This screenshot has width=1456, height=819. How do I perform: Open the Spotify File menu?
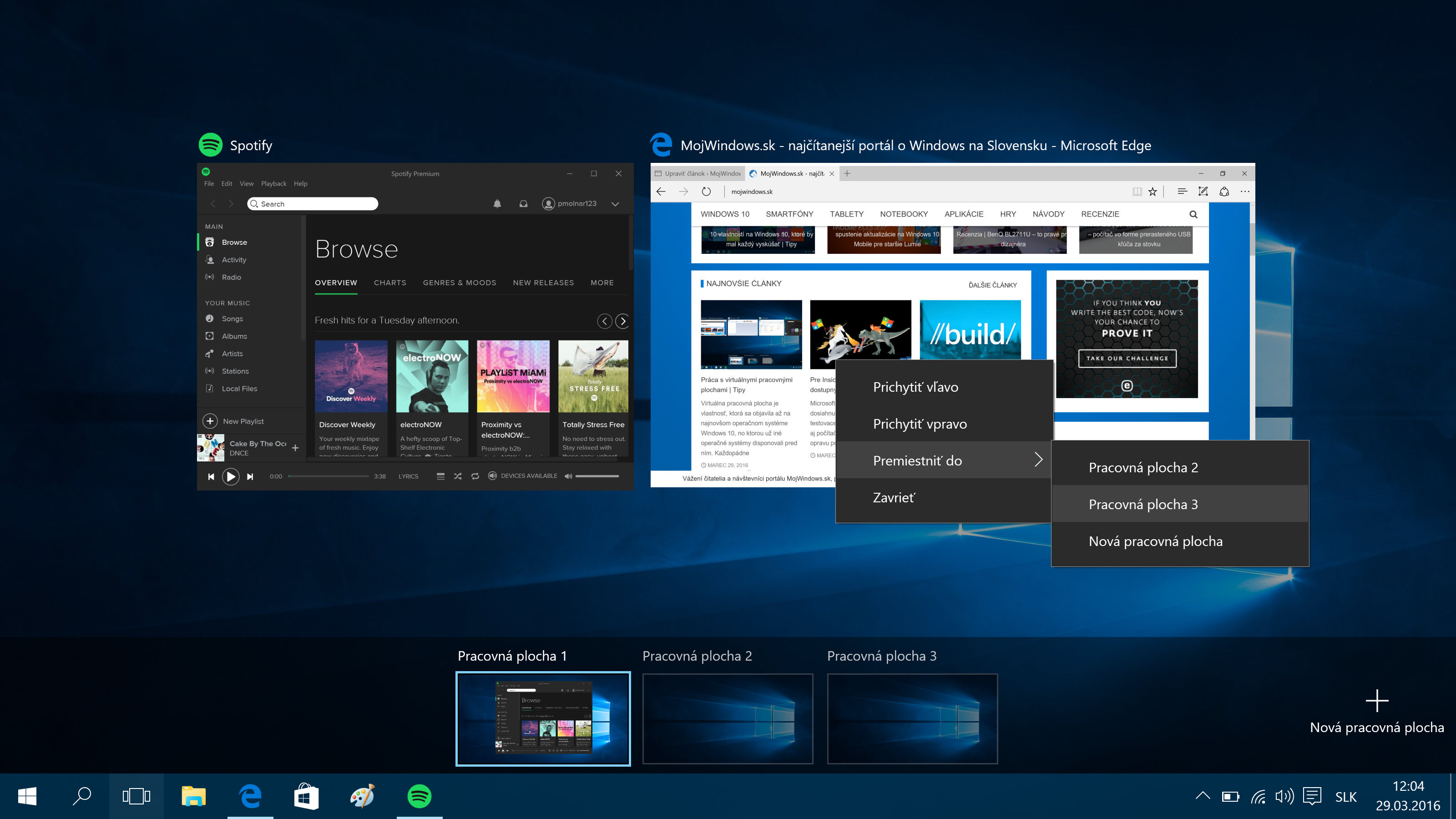(209, 184)
